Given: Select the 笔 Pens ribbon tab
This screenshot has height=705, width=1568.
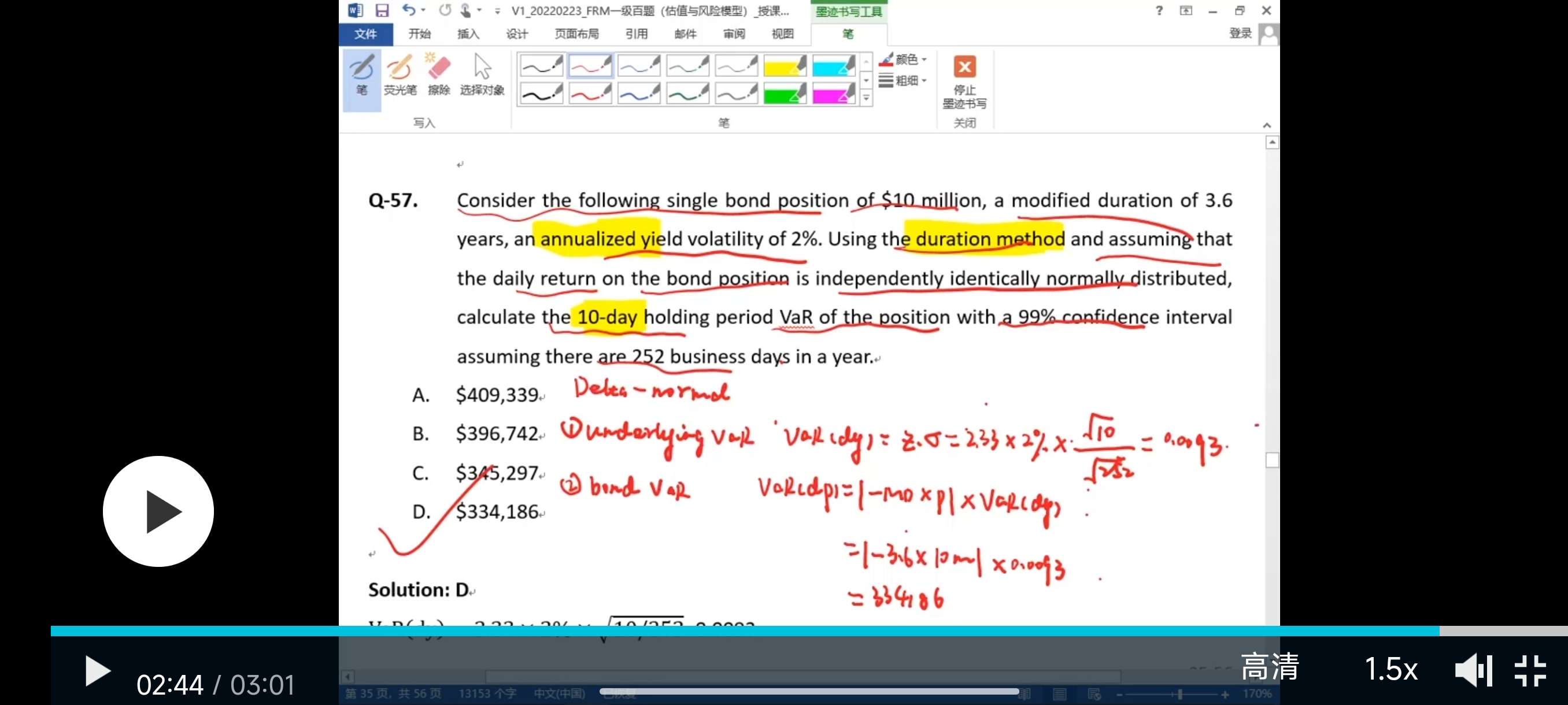Looking at the screenshot, I should coord(849,34).
